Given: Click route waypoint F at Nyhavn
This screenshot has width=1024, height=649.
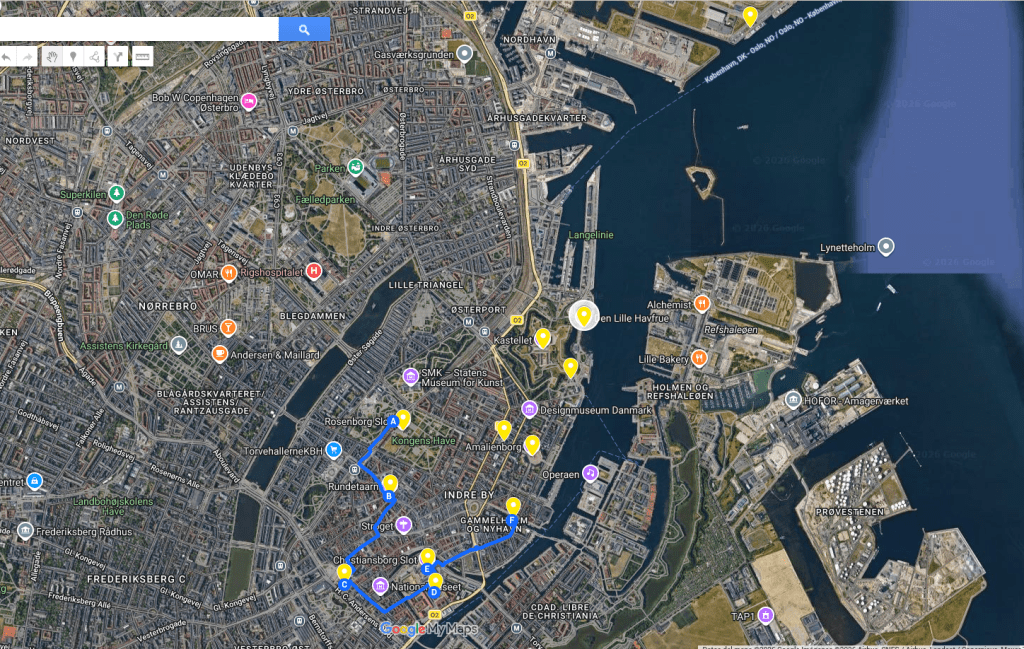Looking at the screenshot, I should click(x=512, y=521).
